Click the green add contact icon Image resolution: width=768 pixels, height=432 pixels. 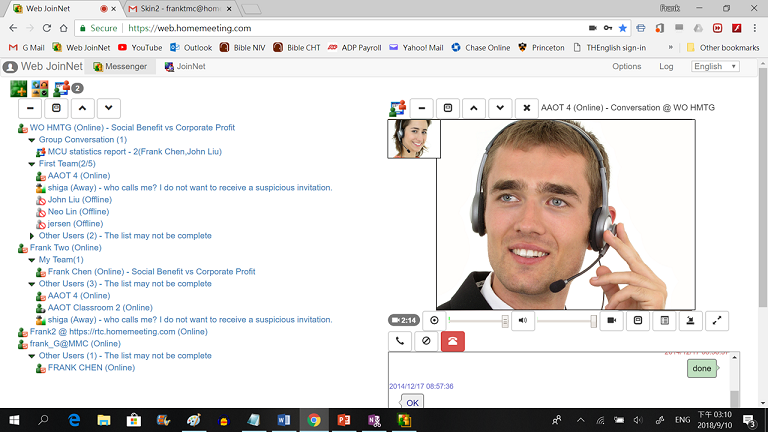point(19,88)
